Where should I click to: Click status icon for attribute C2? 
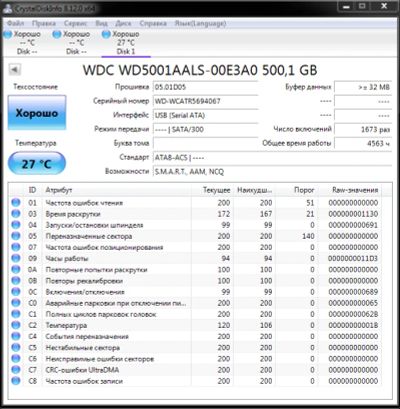point(16,325)
